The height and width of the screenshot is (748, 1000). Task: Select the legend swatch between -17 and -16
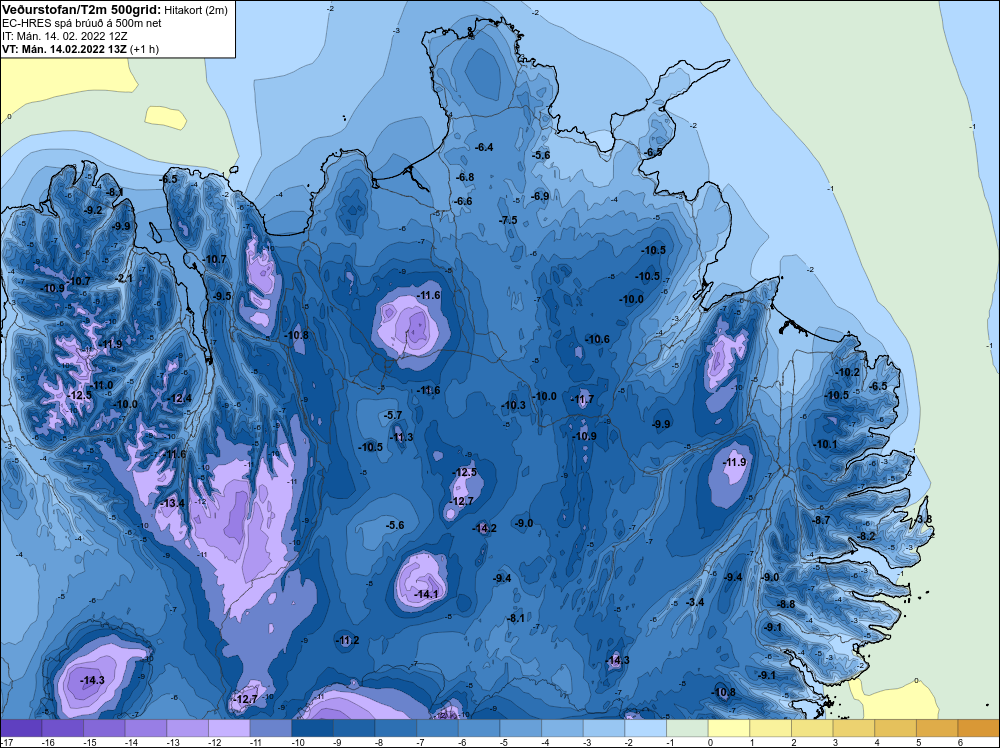pos(21,728)
